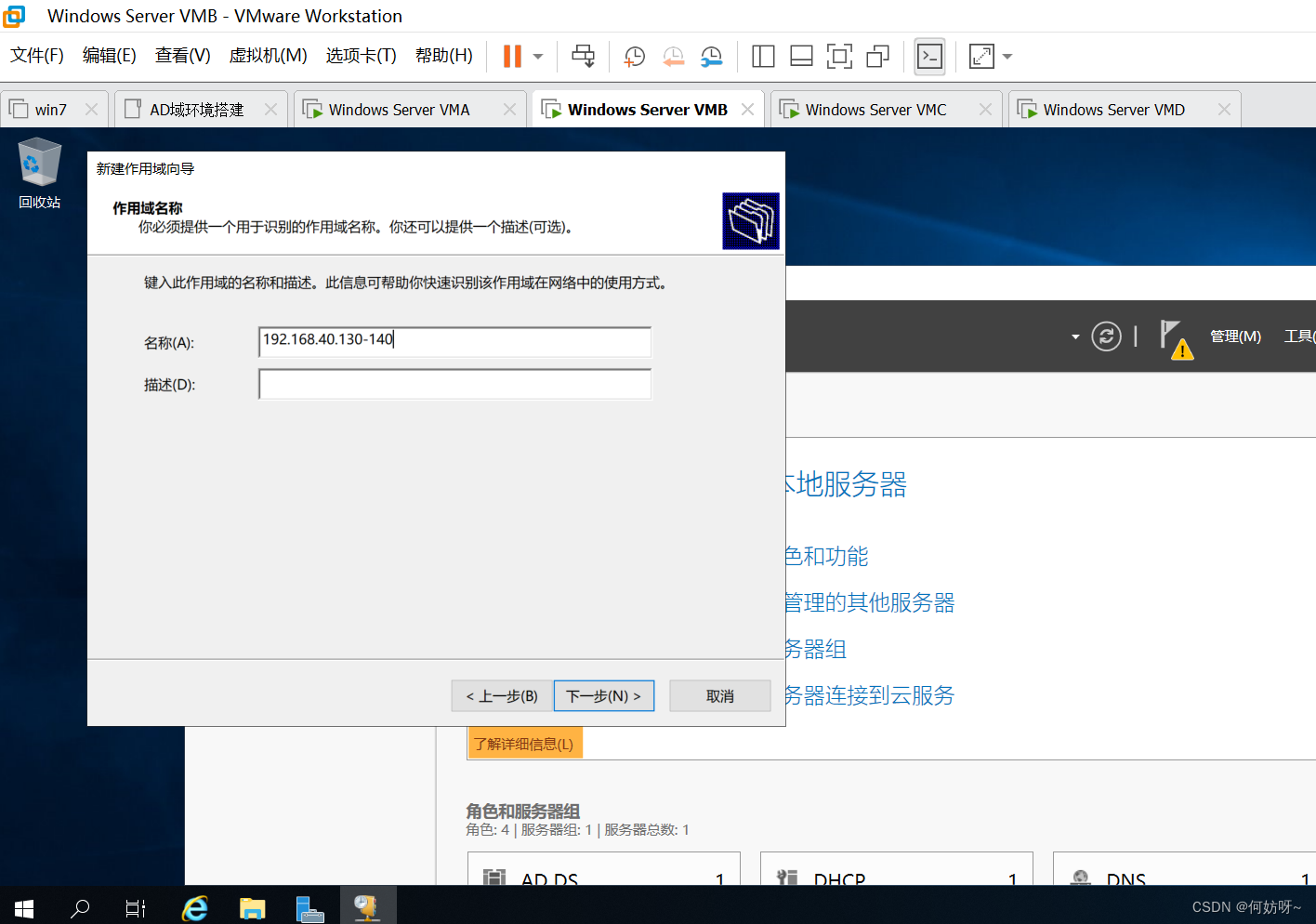Viewport: 1316px width, 924px height.
Task: Click the 了解详细信息(L) button
Action: 524,744
